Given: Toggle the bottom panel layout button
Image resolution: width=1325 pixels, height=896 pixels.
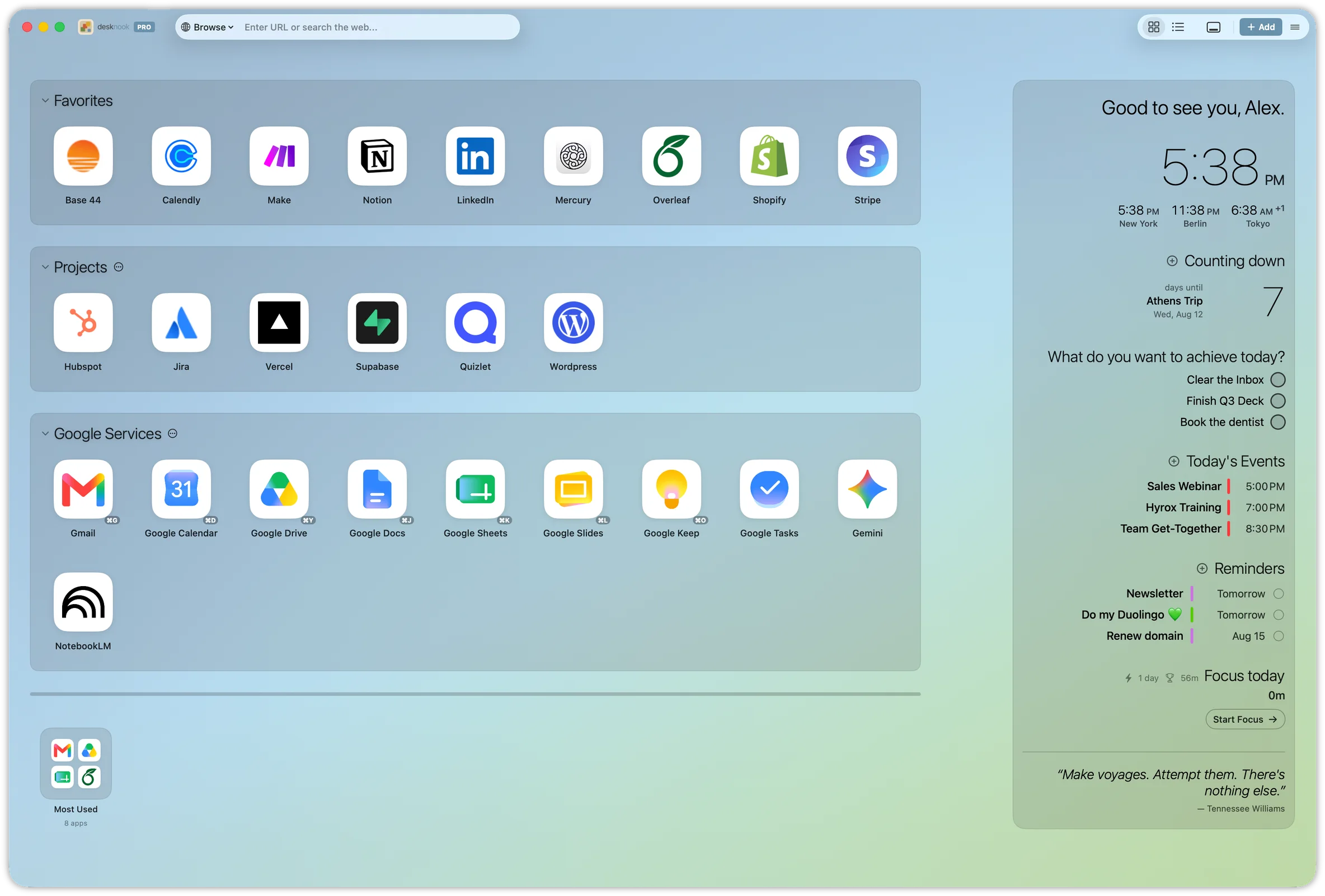Looking at the screenshot, I should click(x=1214, y=27).
